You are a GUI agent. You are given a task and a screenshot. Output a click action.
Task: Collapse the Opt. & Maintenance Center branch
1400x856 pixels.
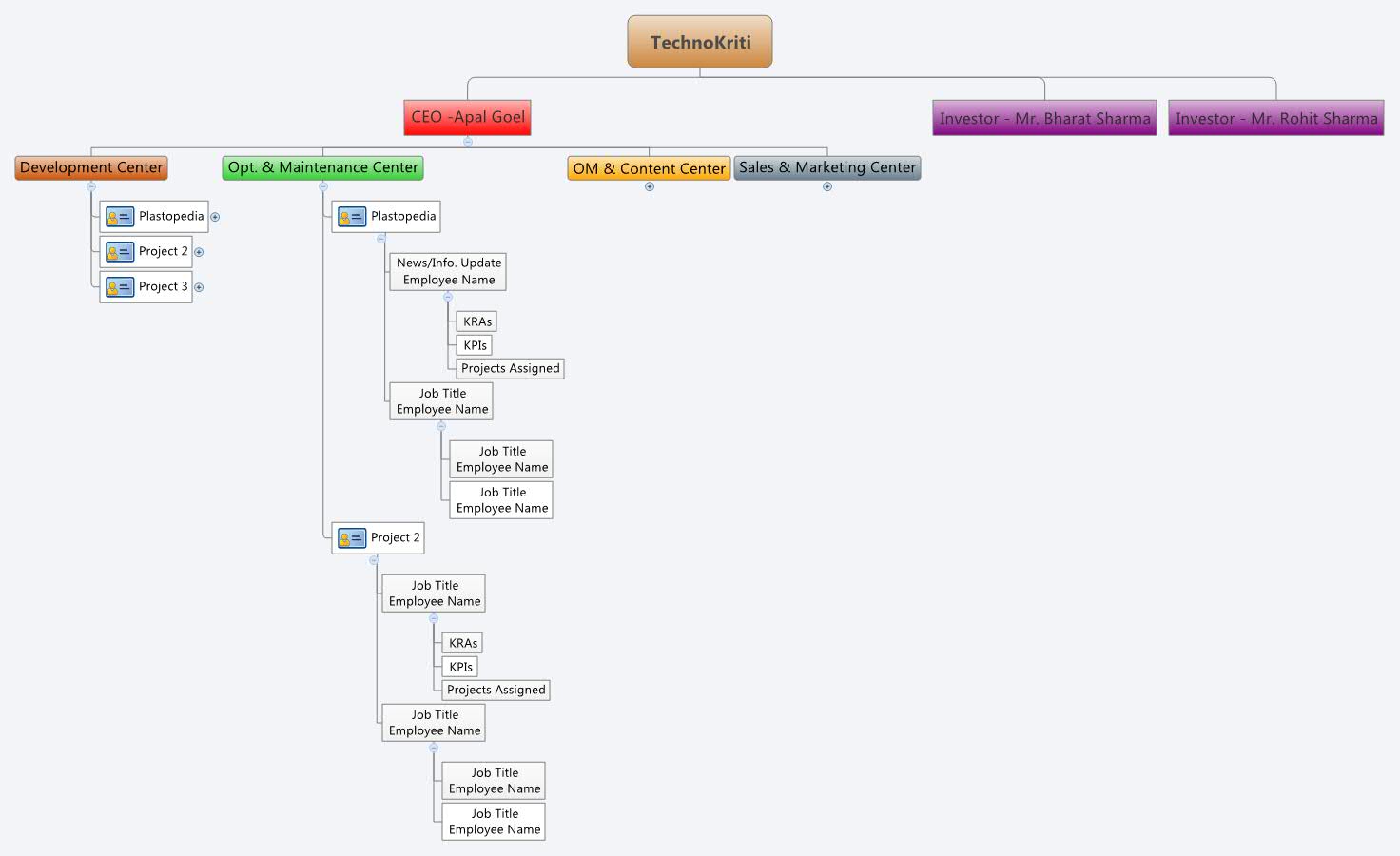tap(322, 186)
